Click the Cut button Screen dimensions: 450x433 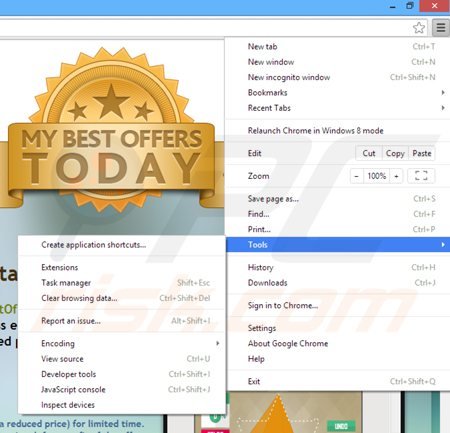click(x=369, y=153)
